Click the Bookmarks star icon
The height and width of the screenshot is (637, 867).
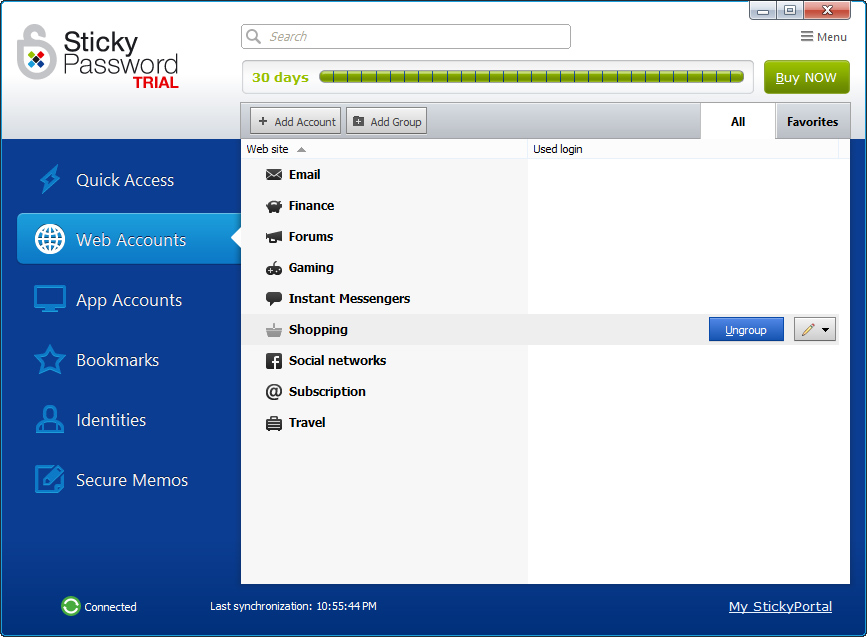click(x=50, y=359)
